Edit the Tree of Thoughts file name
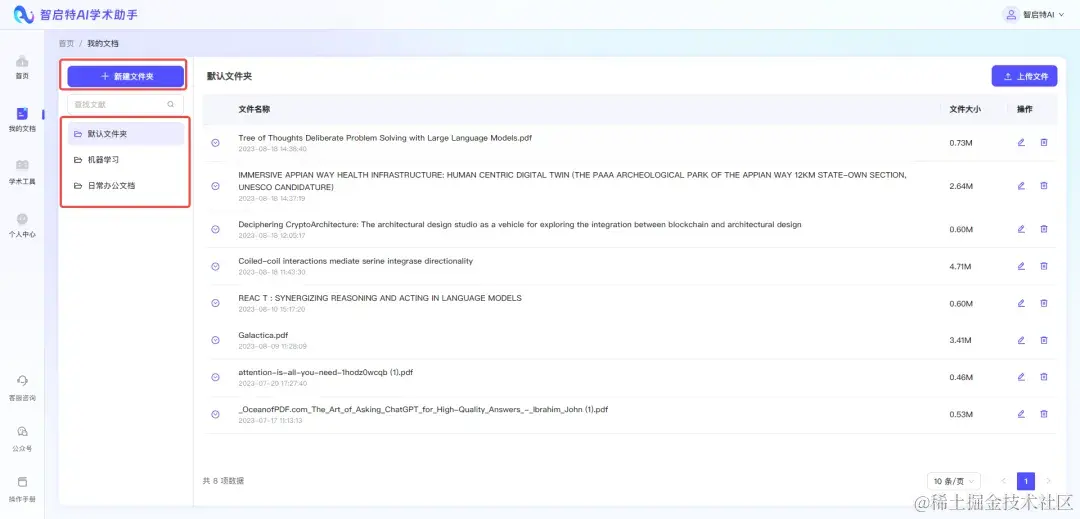The height and width of the screenshot is (519, 1080). coord(1021,142)
